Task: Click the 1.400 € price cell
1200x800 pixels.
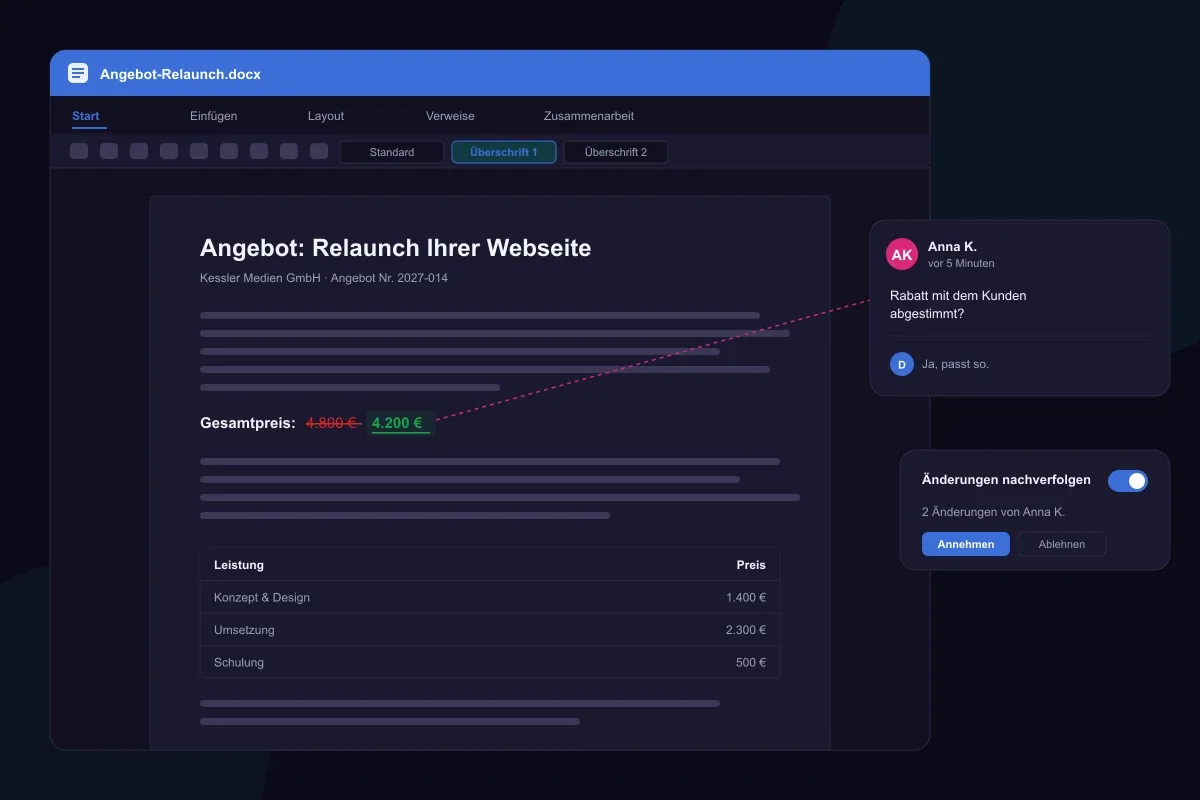Action: [x=746, y=598]
